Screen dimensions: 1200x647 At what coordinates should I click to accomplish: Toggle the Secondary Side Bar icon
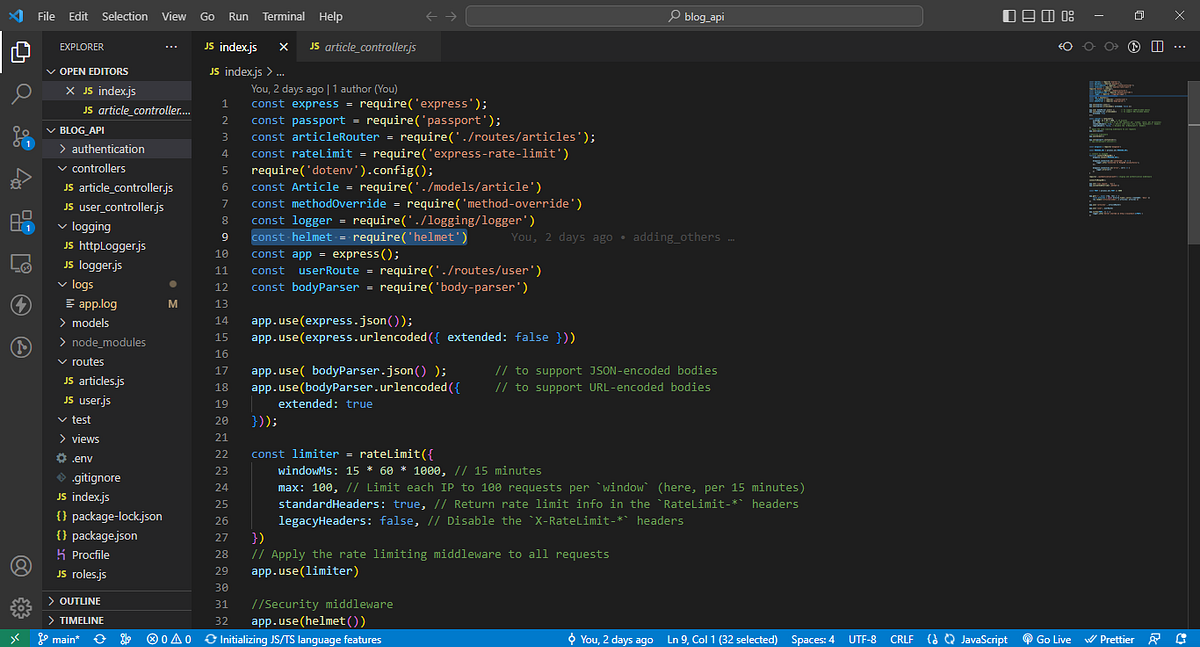(x=1046, y=15)
